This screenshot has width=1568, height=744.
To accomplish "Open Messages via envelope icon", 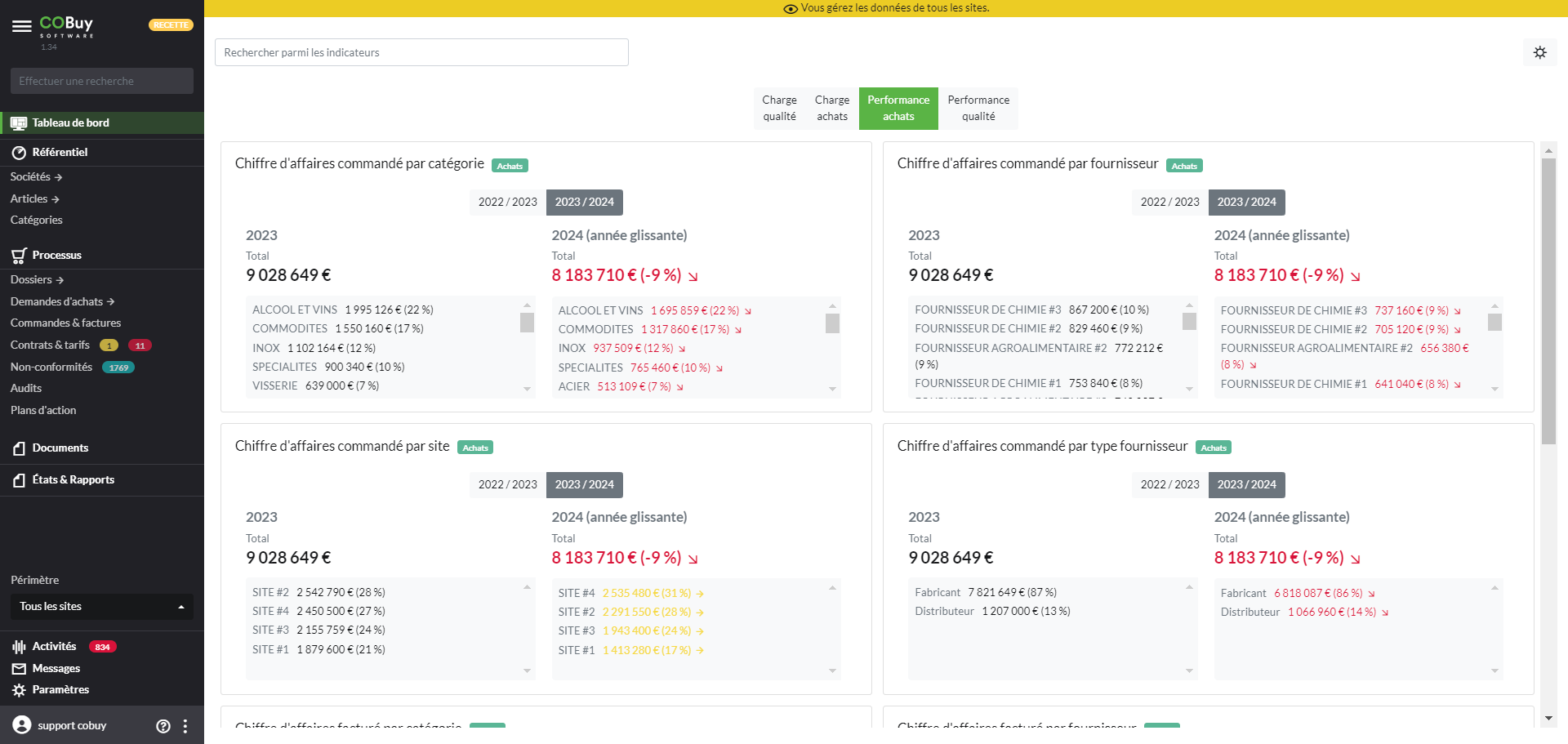I will pyautogui.click(x=19, y=669).
